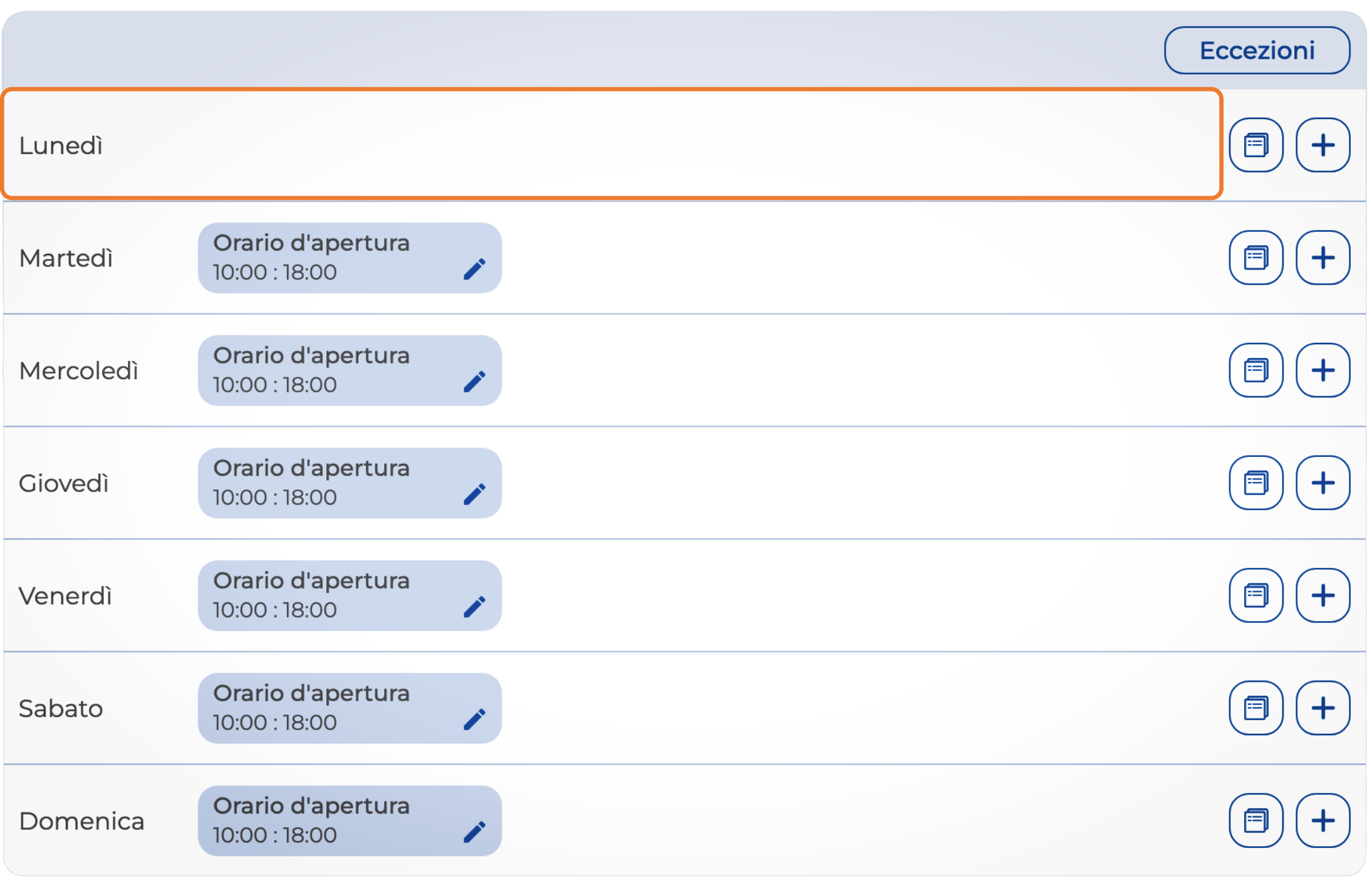Add a time slot to Domenica
Viewport: 1372px width, 885px height.
[1323, 820]
